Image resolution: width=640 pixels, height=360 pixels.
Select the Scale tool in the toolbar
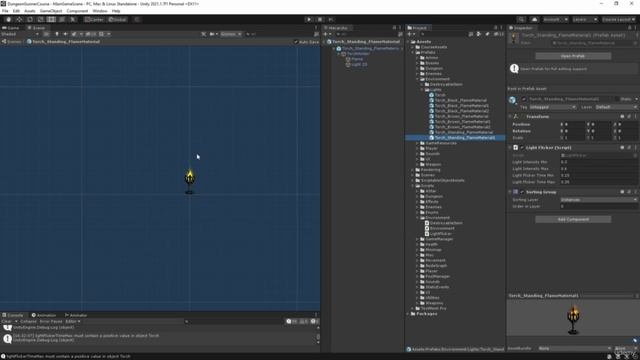click(x=40, y=20)
